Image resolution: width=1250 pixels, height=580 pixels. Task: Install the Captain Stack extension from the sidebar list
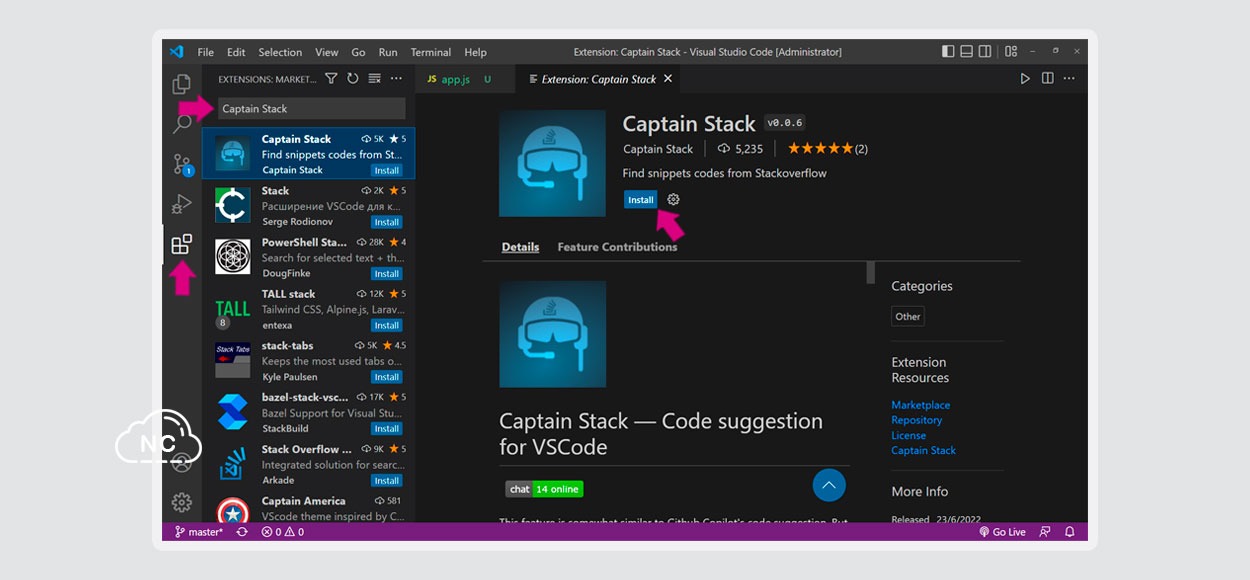coord(387,171)
